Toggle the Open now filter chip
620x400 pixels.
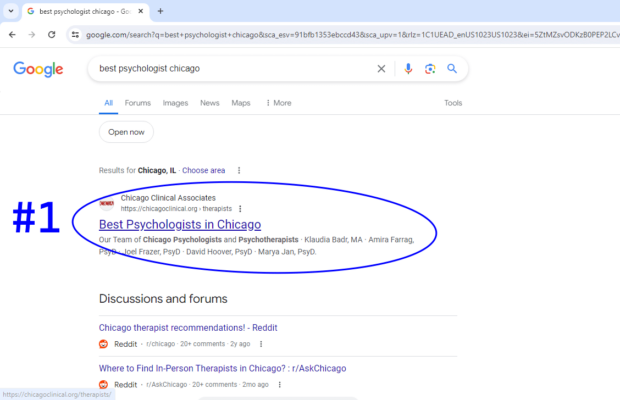(126, 132)
